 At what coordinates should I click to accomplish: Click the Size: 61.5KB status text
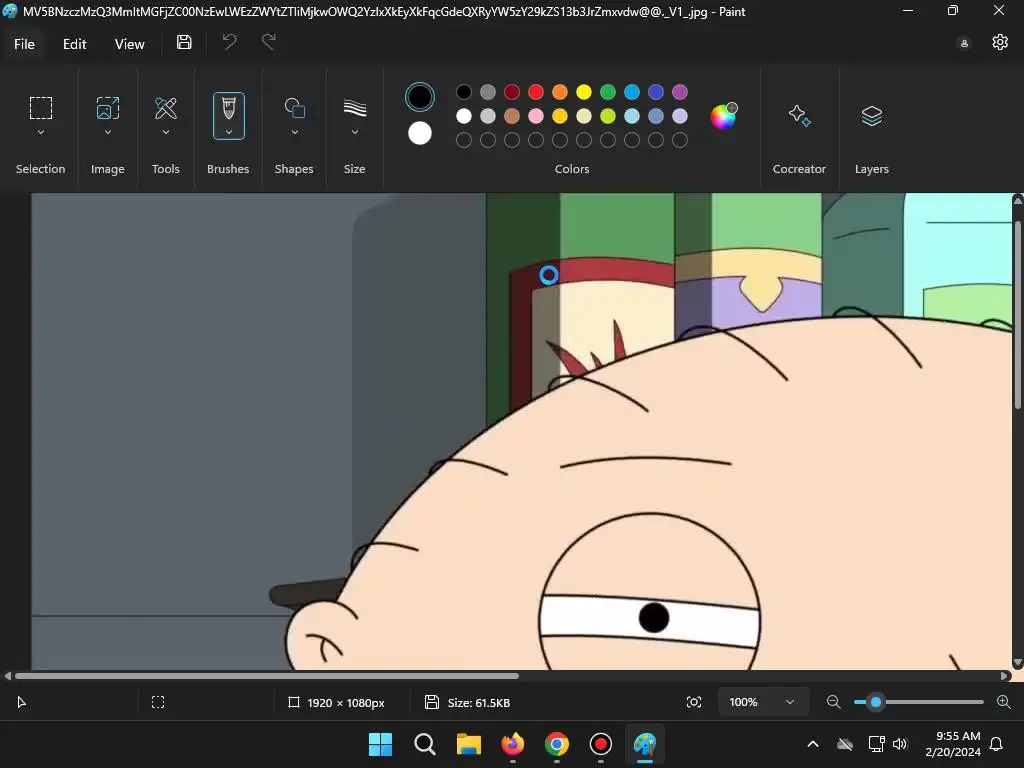[479, 703]
